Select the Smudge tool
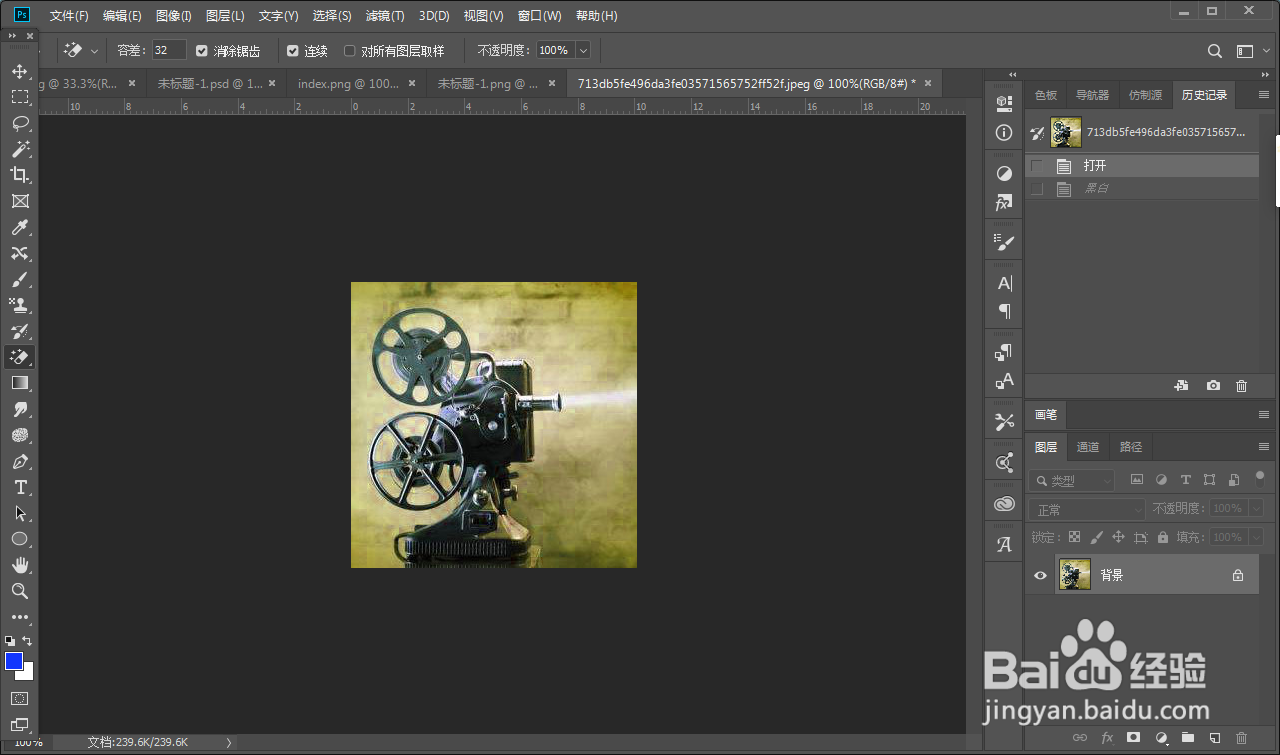The height and width of the screenshot is (755, 1280). click(x=19, y=409)
